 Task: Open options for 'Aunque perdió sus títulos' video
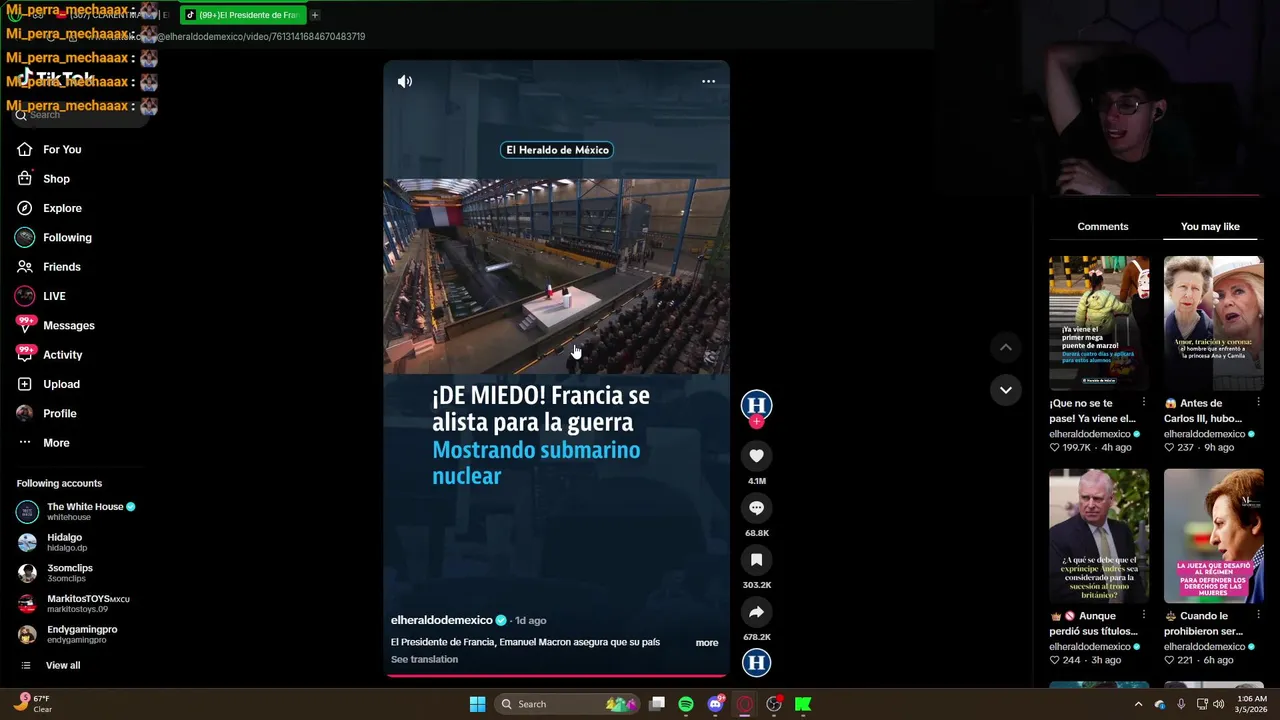[x=1144, y=615]
